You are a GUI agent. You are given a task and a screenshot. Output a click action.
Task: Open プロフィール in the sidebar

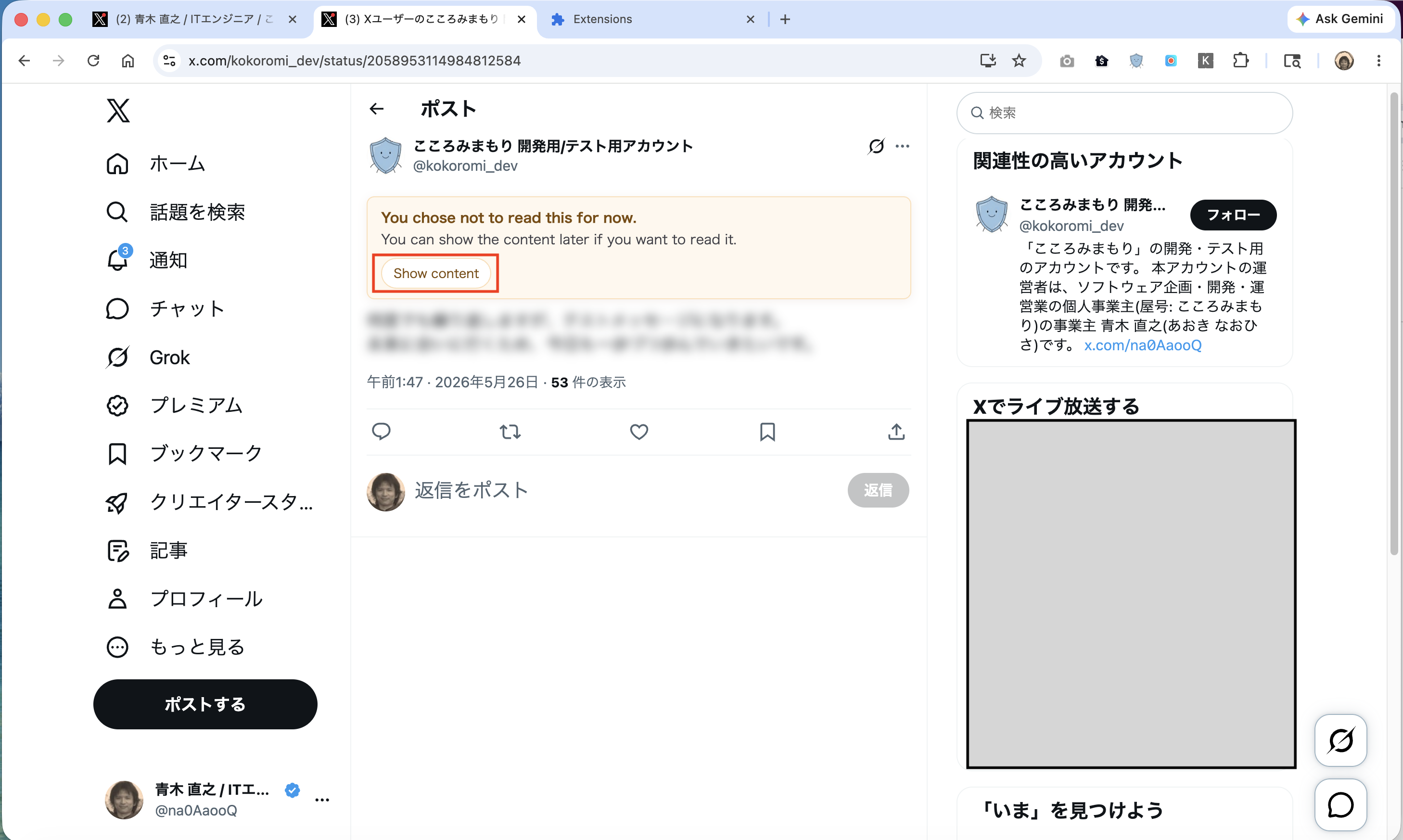[184, 598]
